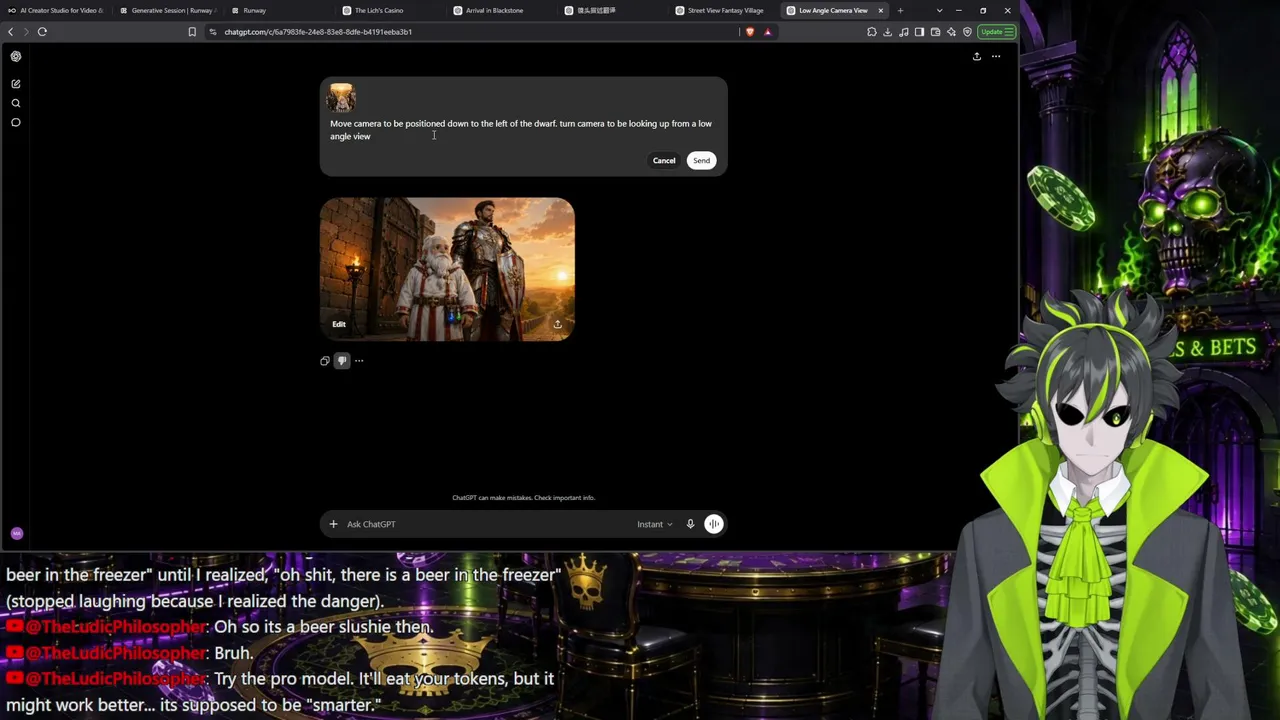Switch to Street View Fantasy Village tab
This screenshot has width=1280, height=720.
point(722,10)
